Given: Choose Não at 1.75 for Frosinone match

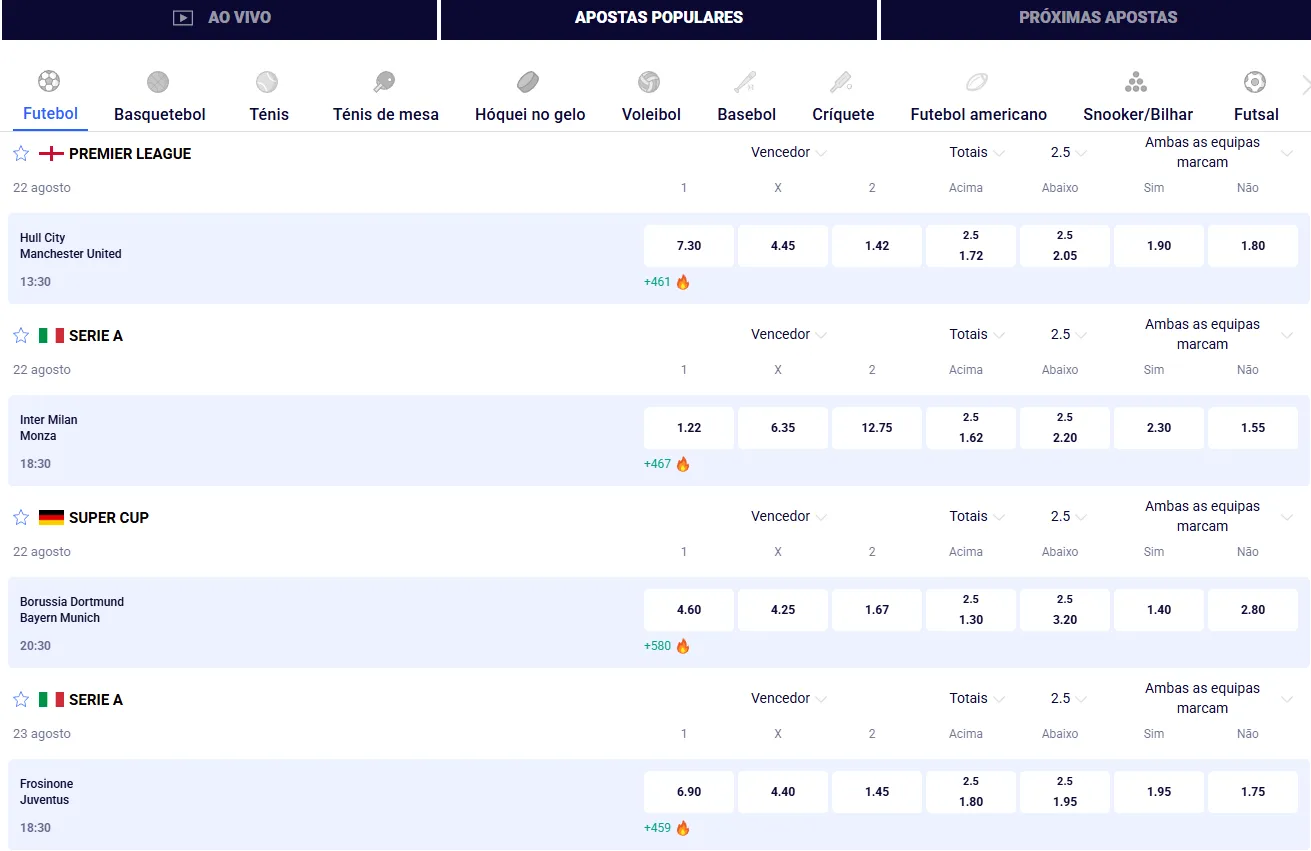Looking at the screenshot, I should tap(1253, 792).
